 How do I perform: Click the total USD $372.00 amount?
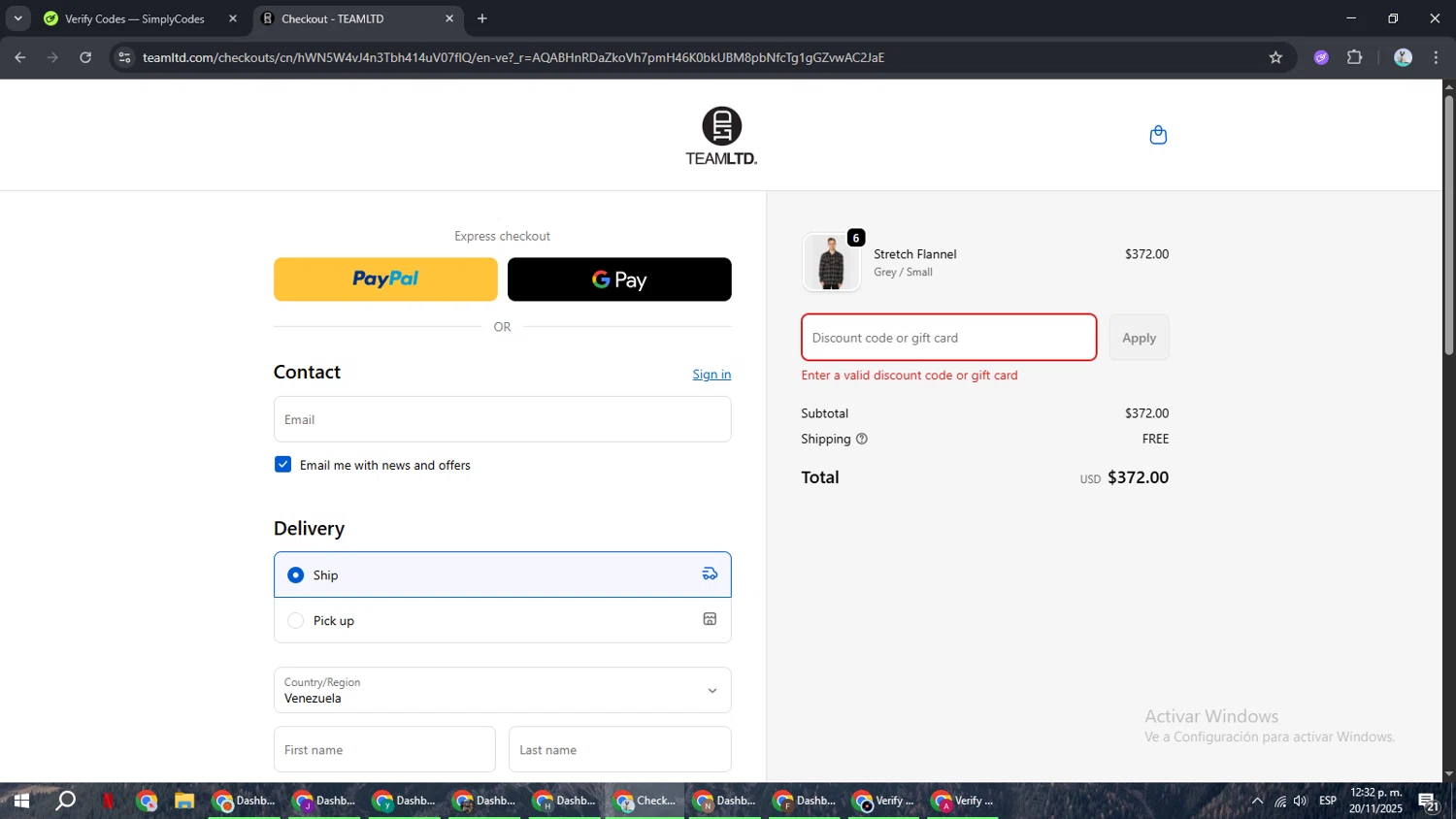(x=1124, y=477)
